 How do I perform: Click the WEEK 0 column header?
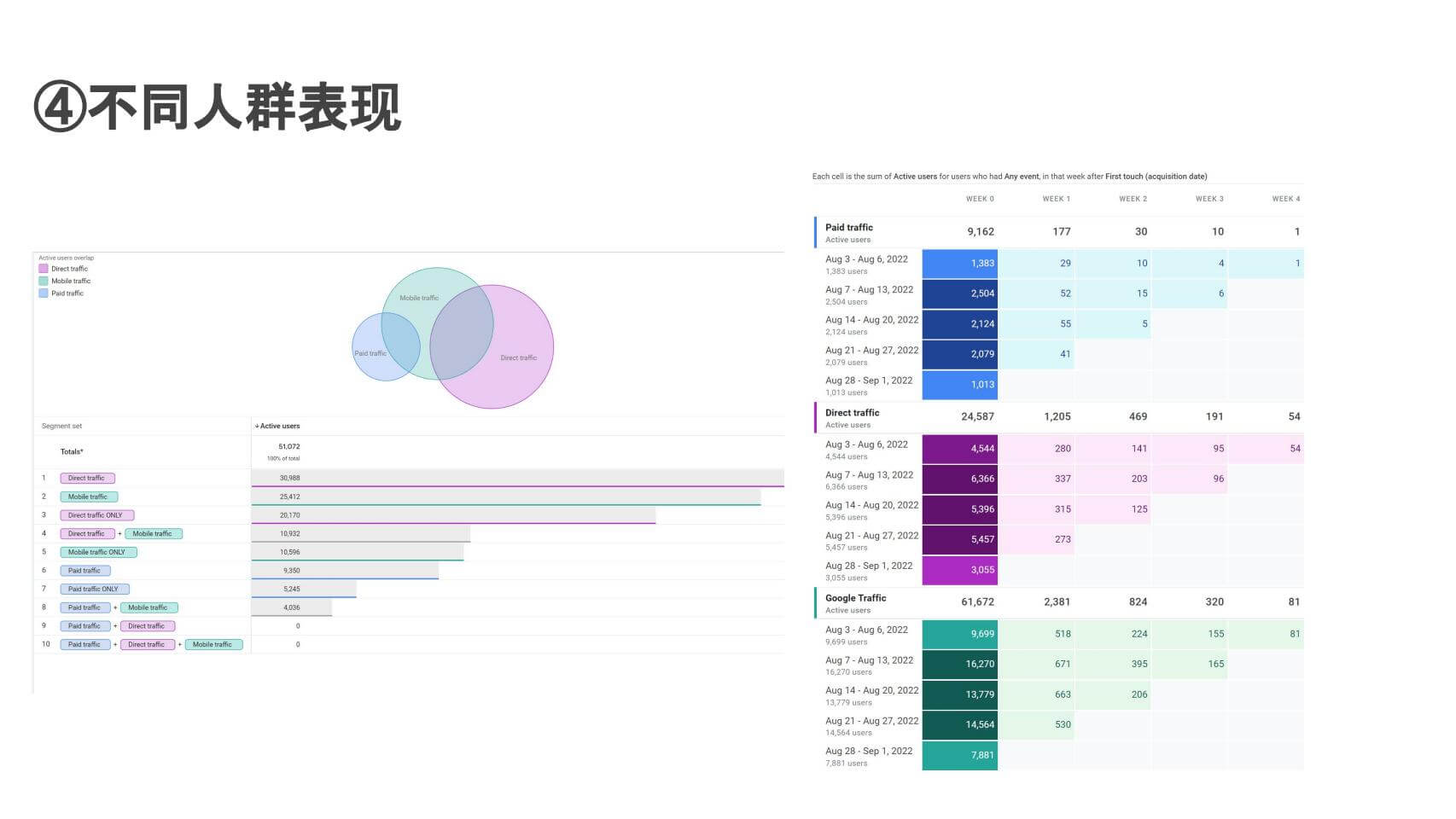coord(980,199)
